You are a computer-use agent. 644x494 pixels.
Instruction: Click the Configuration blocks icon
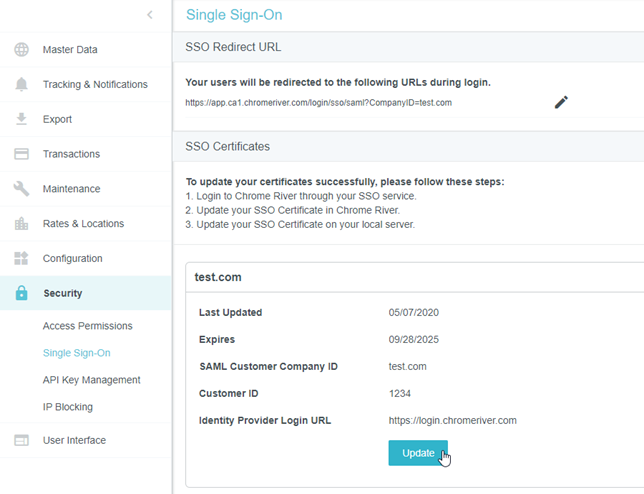(x=21, y=259)
